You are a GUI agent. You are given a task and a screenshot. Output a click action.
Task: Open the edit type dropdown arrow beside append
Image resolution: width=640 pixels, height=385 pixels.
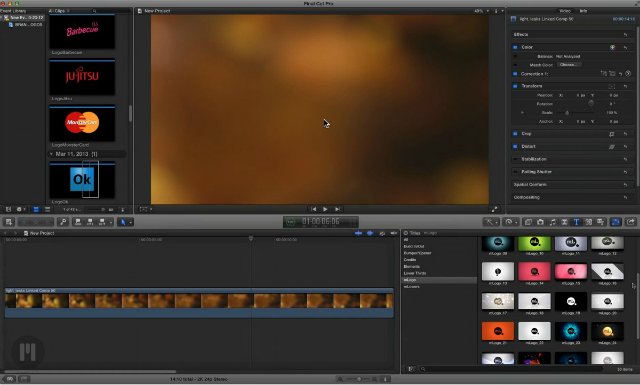point(111,223)
